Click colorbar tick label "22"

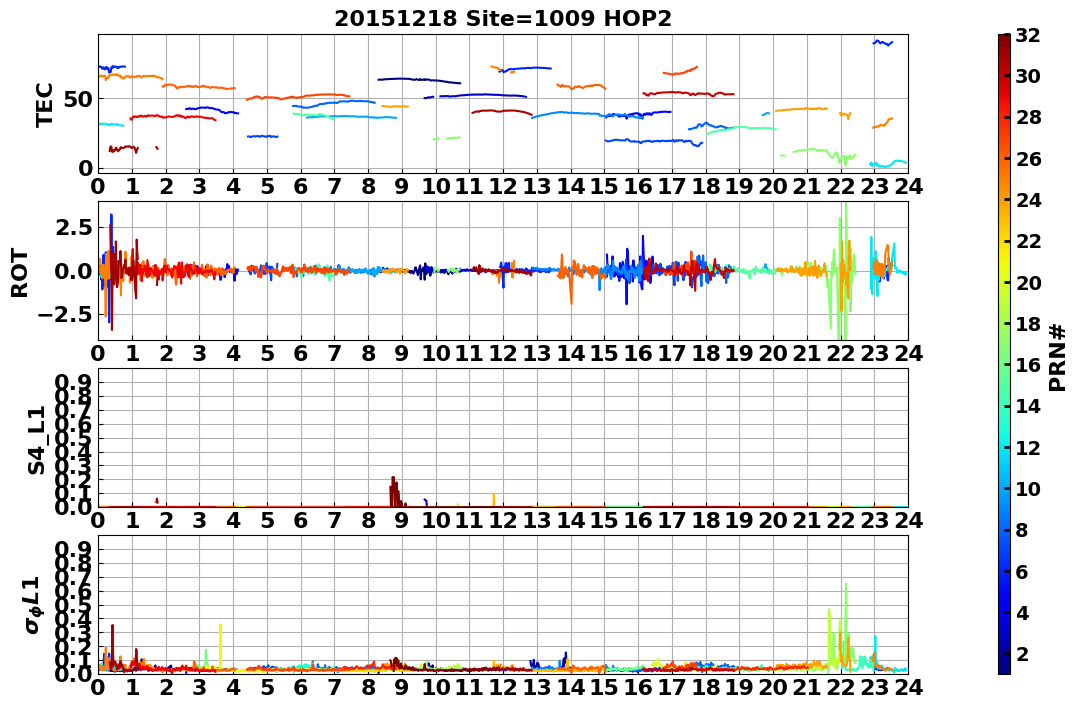pos(1028,241)
